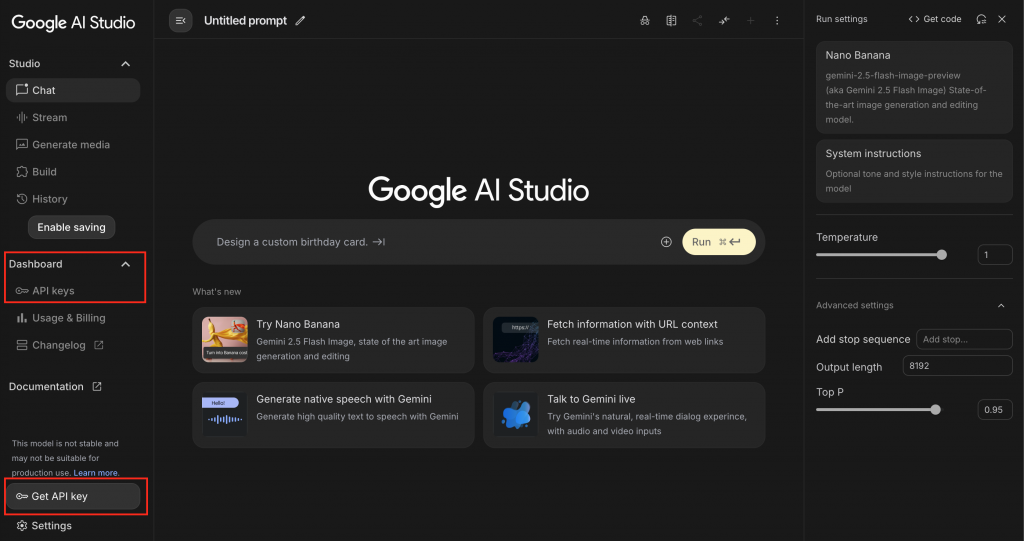Open the Nano Banana model selector card
1024x541 pixels.
914,88
